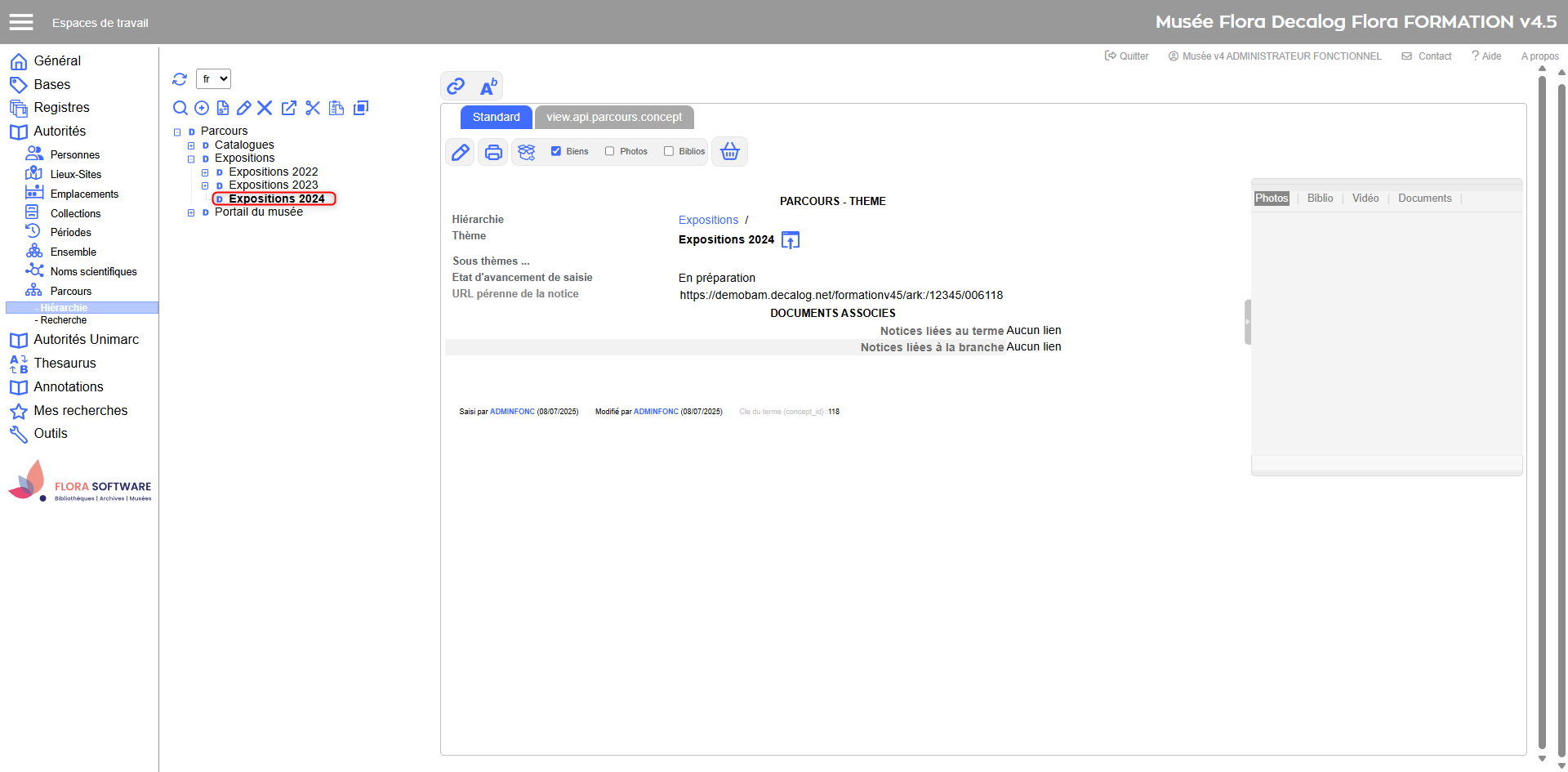Switch to view.api.parcours.concept tab
This screenshot has width=1568, height=772.
click(x=614, y=117)
